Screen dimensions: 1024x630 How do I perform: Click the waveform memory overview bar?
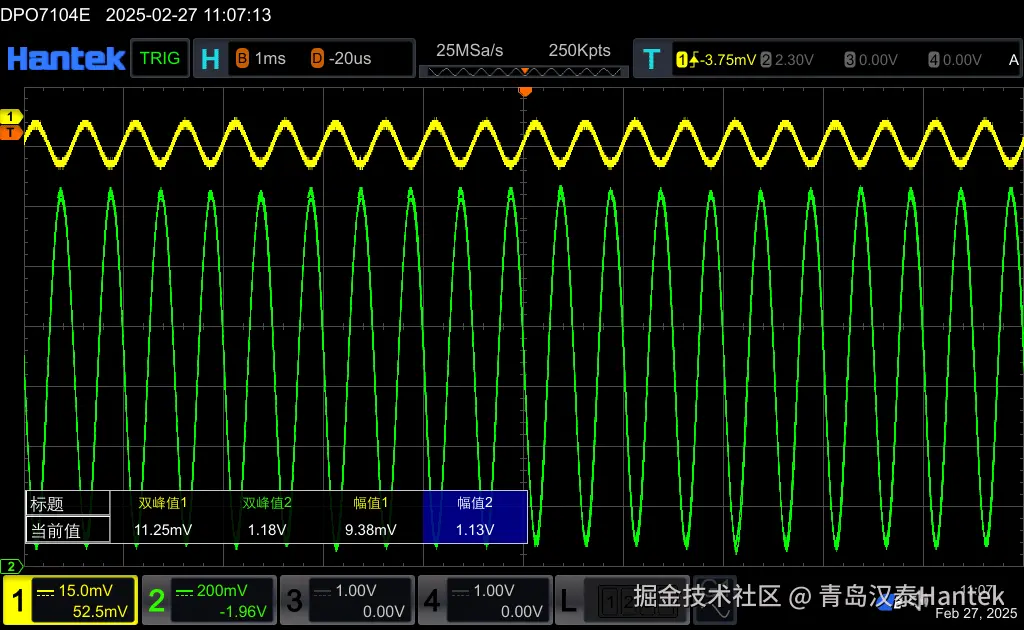(x=523, y=71)
